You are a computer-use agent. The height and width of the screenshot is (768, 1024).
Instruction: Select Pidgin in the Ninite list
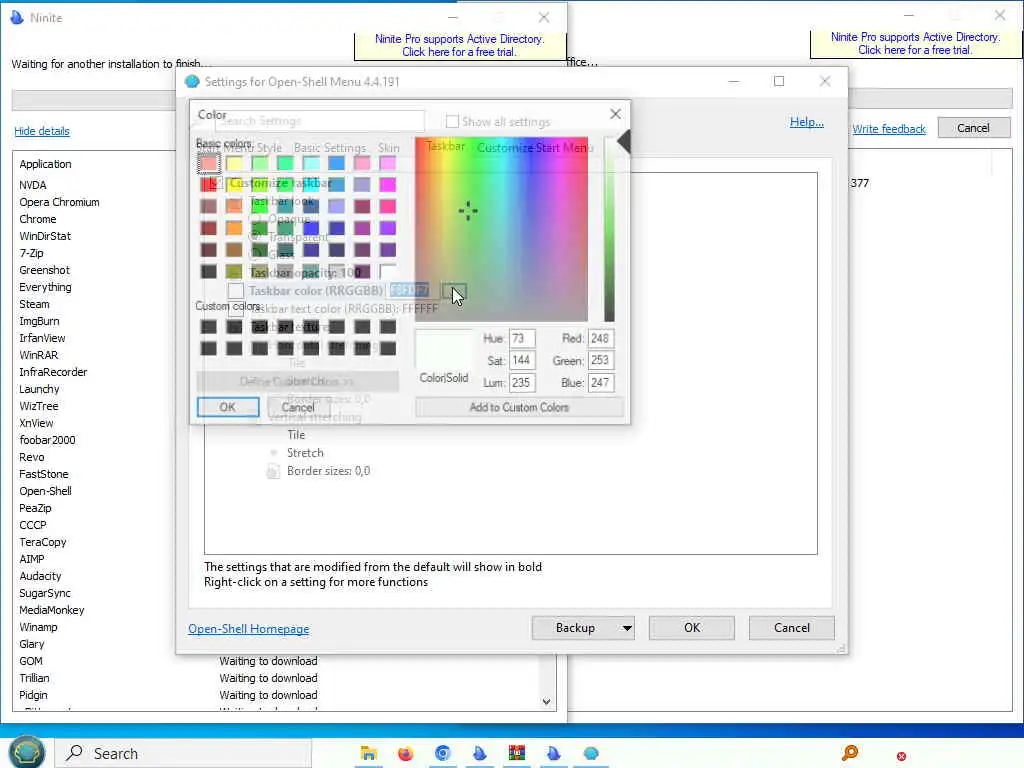click(33, 694)
